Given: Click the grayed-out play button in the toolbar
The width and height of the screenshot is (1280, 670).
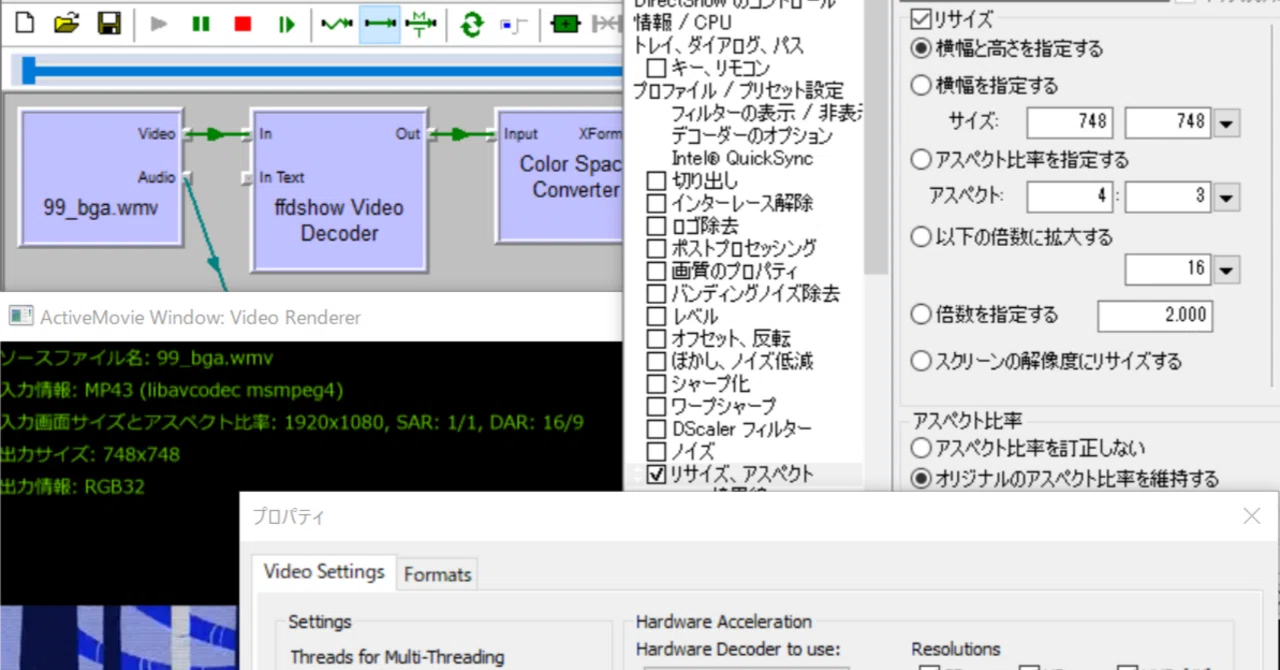Looking at the screenshot, I should [x=159, y=24].
